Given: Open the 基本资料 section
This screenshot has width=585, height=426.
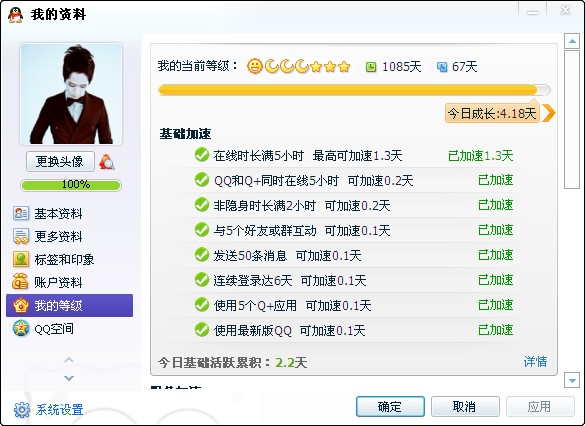Looking at the screenshot, I should [58, 214].
